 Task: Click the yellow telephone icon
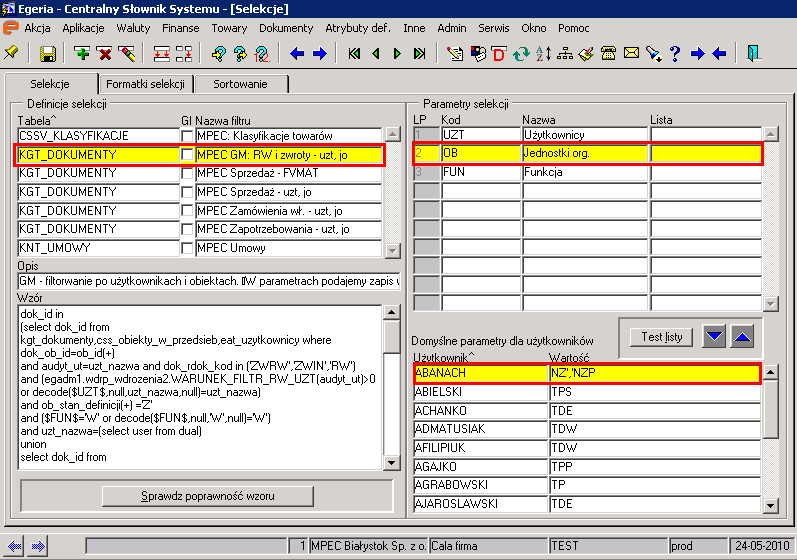point(608,53)
